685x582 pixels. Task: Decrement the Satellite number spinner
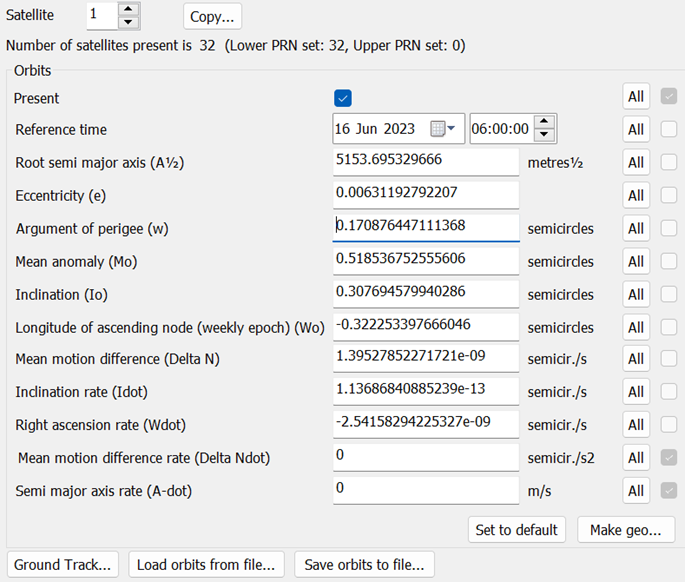[127, 22]
